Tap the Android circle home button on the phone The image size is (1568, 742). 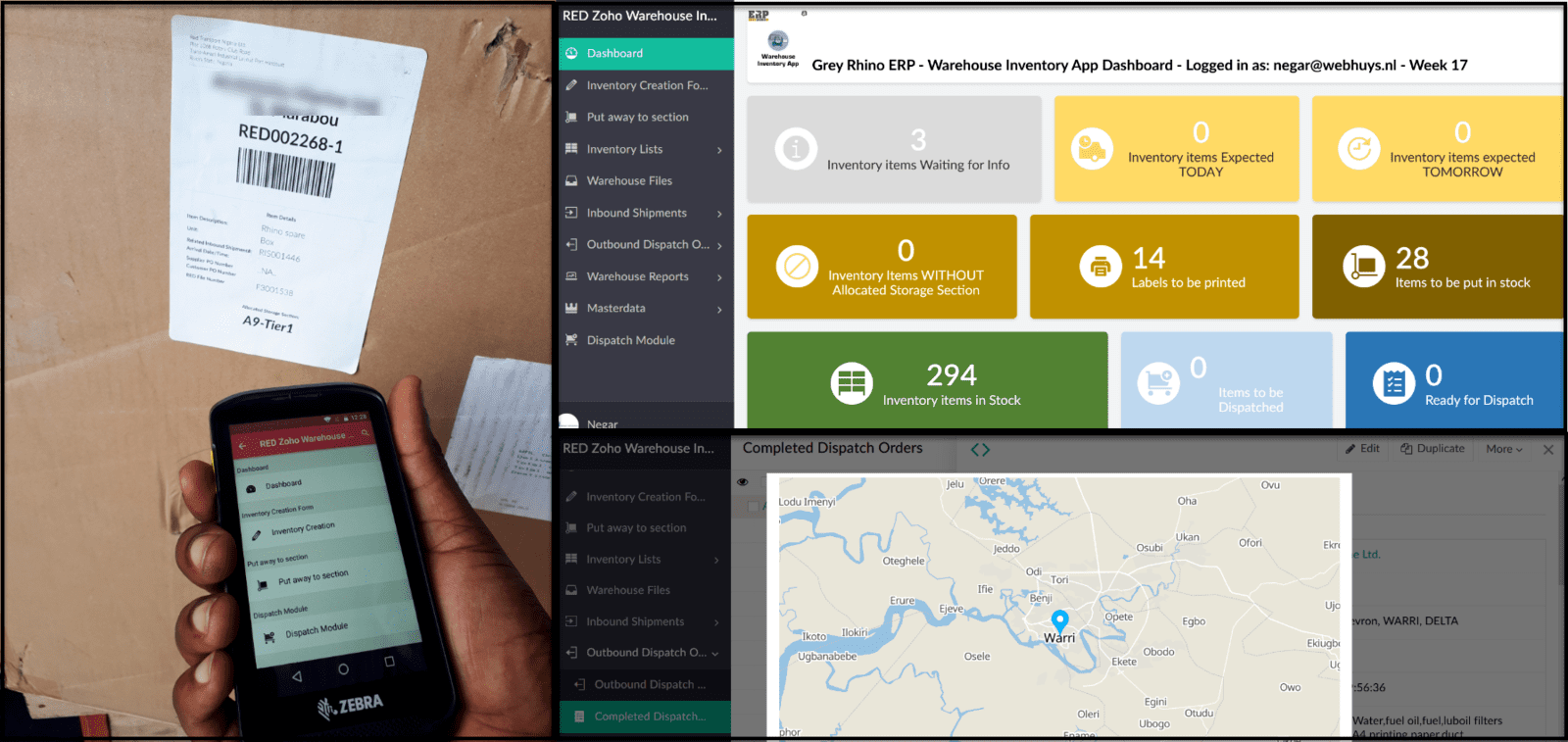pyautogui.click(x=343, y=669)
